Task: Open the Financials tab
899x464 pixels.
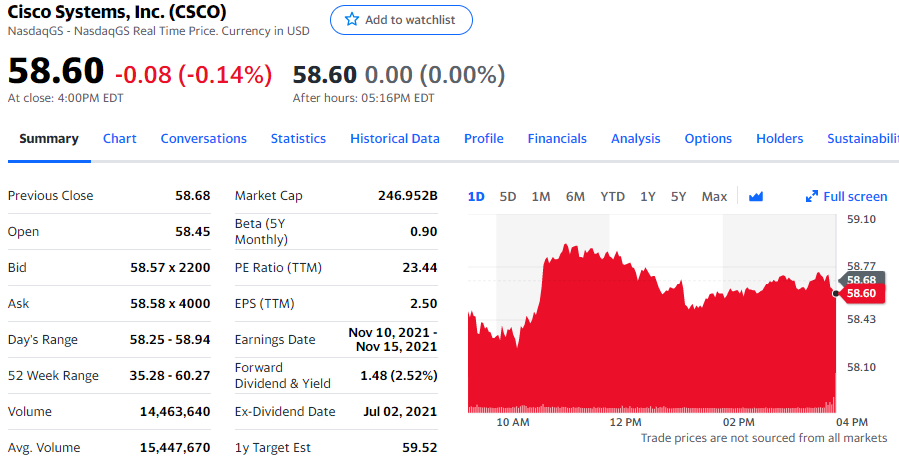Action: click(x=557, y=139)
